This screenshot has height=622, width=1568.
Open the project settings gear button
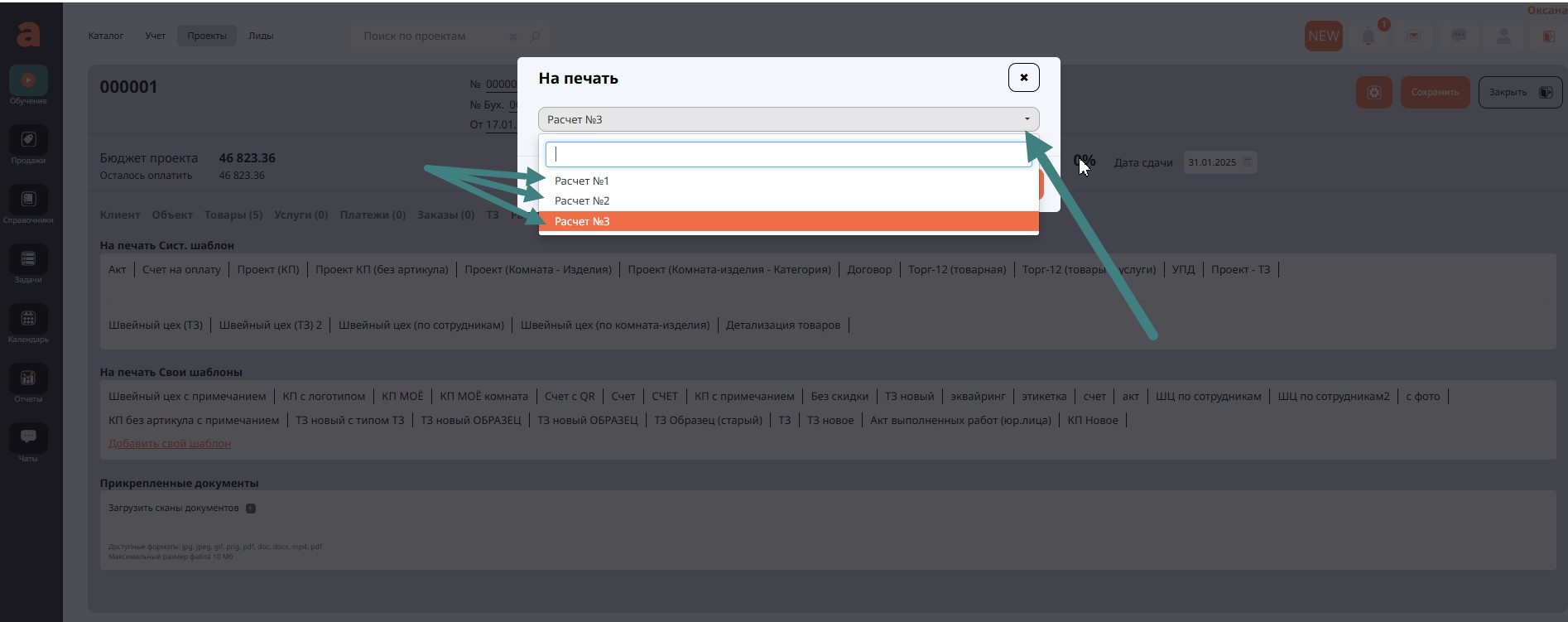(1373, 92)
